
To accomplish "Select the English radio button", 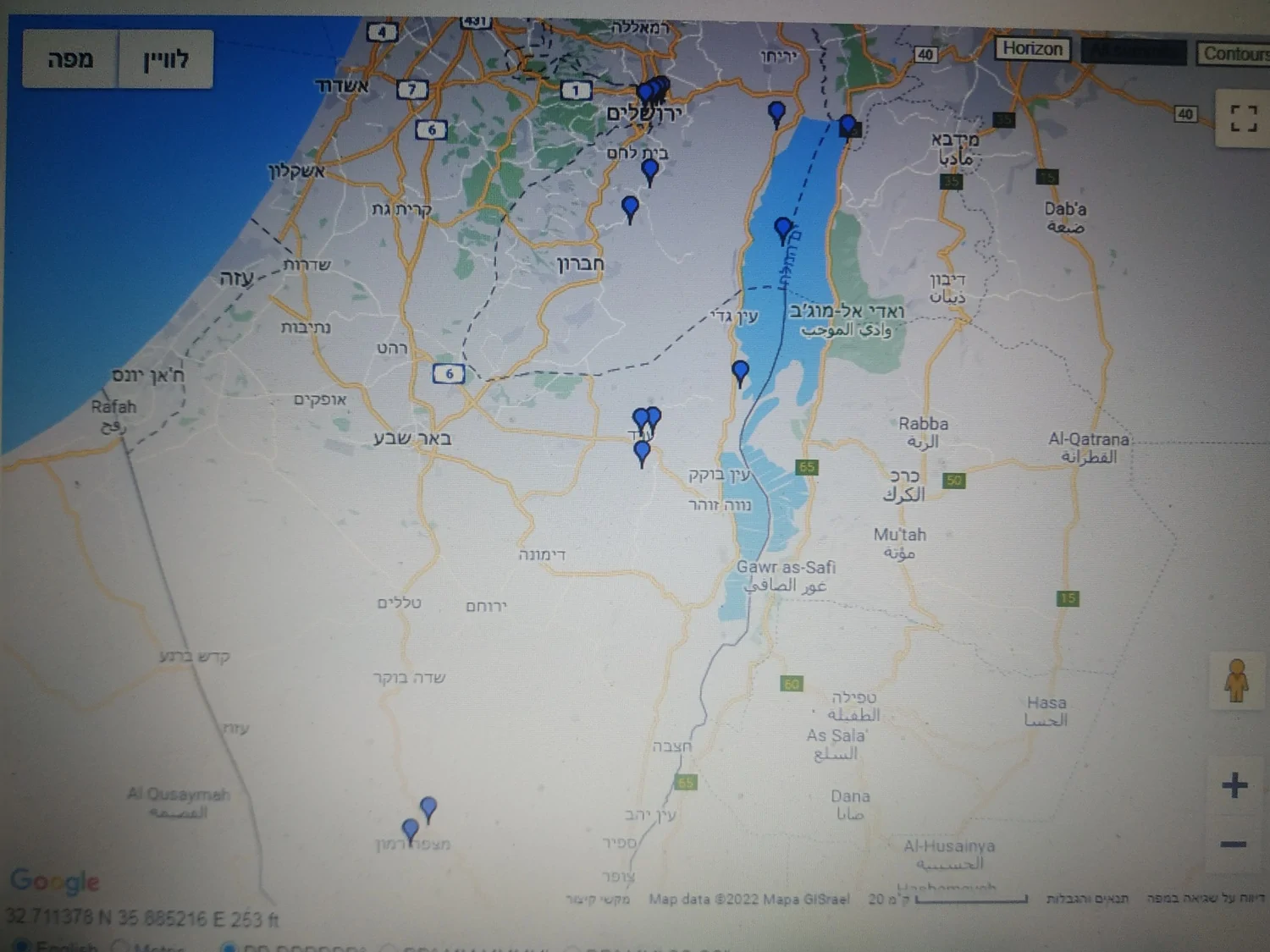I will point(22,946).
